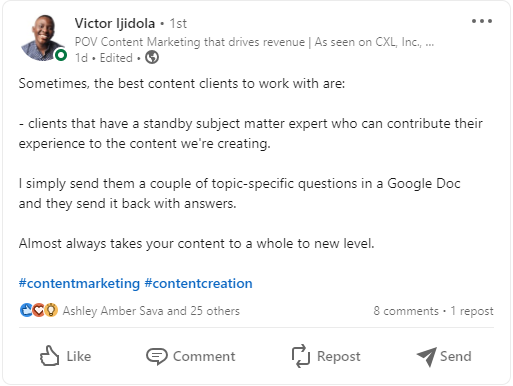Open the 1 repost link

click(x=472, y=311)
